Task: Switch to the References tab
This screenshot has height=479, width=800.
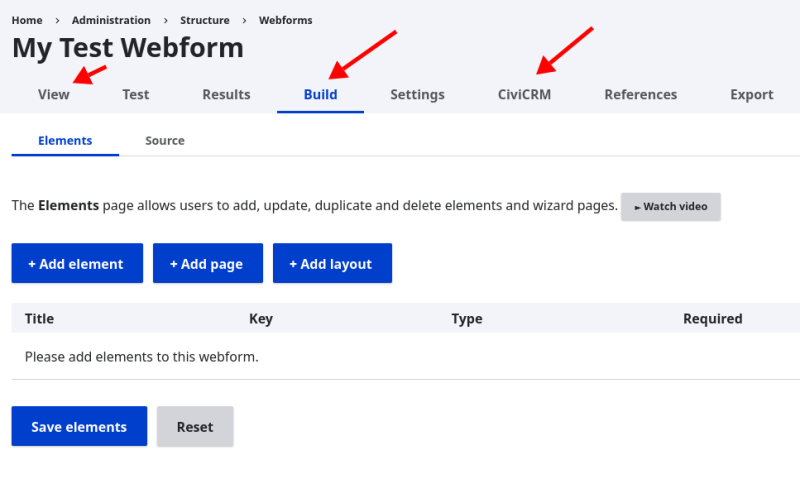Action: click(641, 94)
